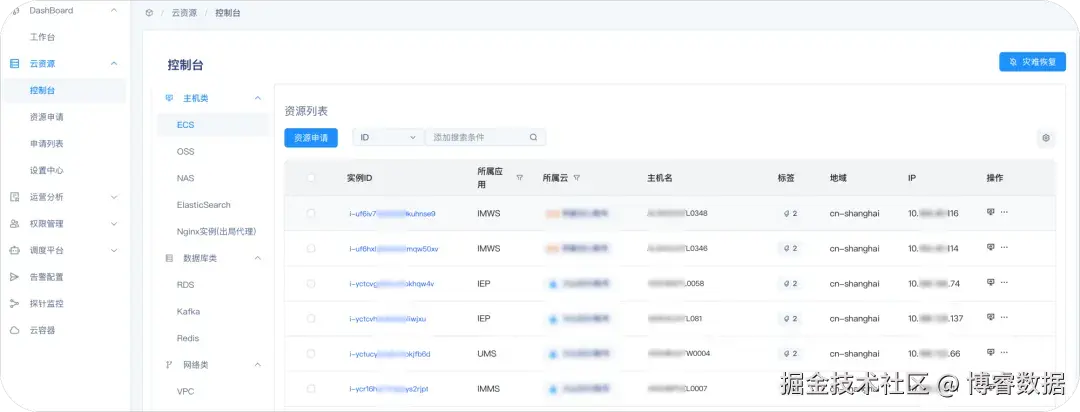Viewport: 1080px width, 412px height.
Task: Click the 调度平台 robot icon
Action: (14, 251)
